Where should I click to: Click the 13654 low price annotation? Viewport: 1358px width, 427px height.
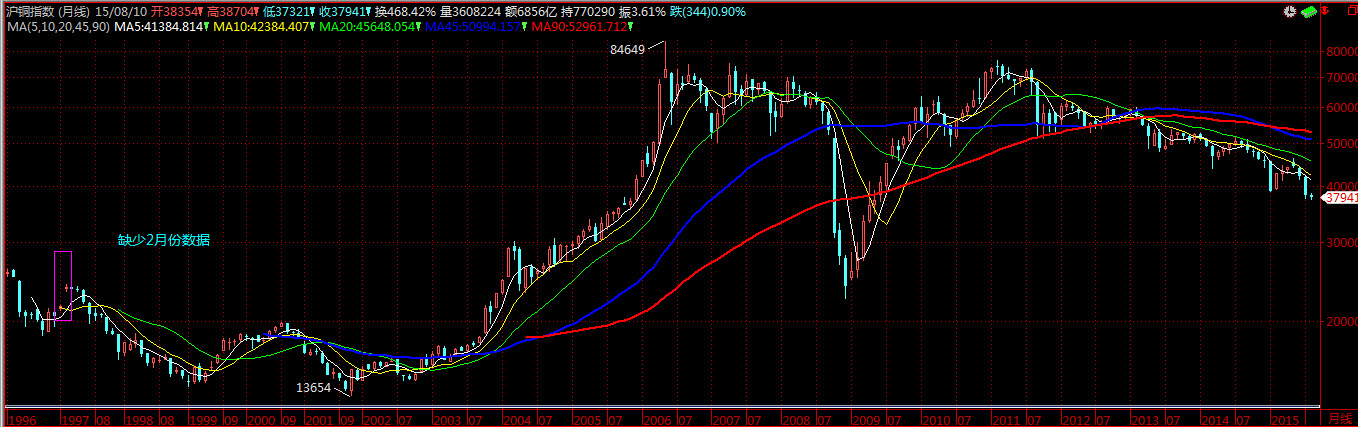(313, 387)
